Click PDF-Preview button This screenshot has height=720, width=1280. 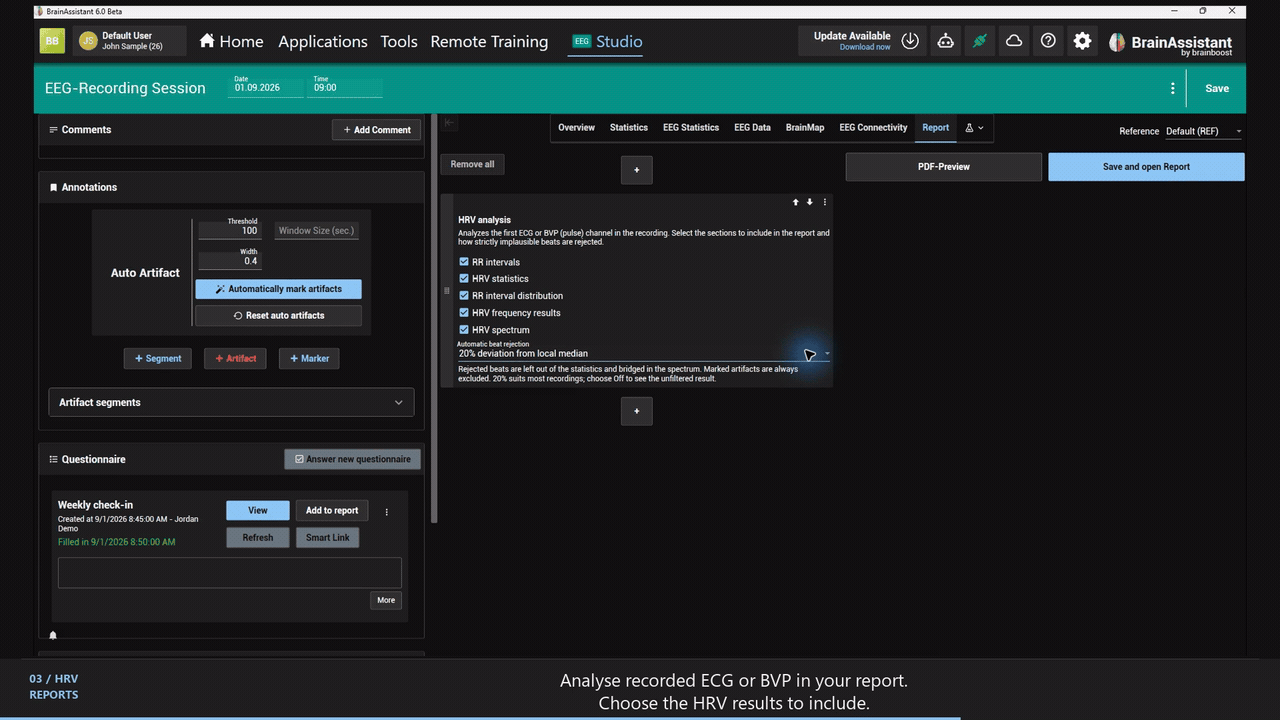(x=944, y=167)
